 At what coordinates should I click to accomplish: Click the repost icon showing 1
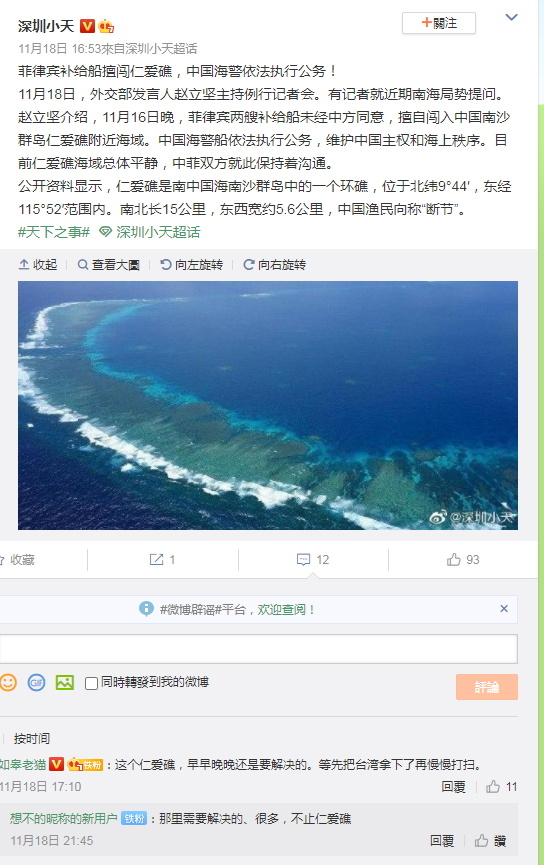click(x=162, y=560)
